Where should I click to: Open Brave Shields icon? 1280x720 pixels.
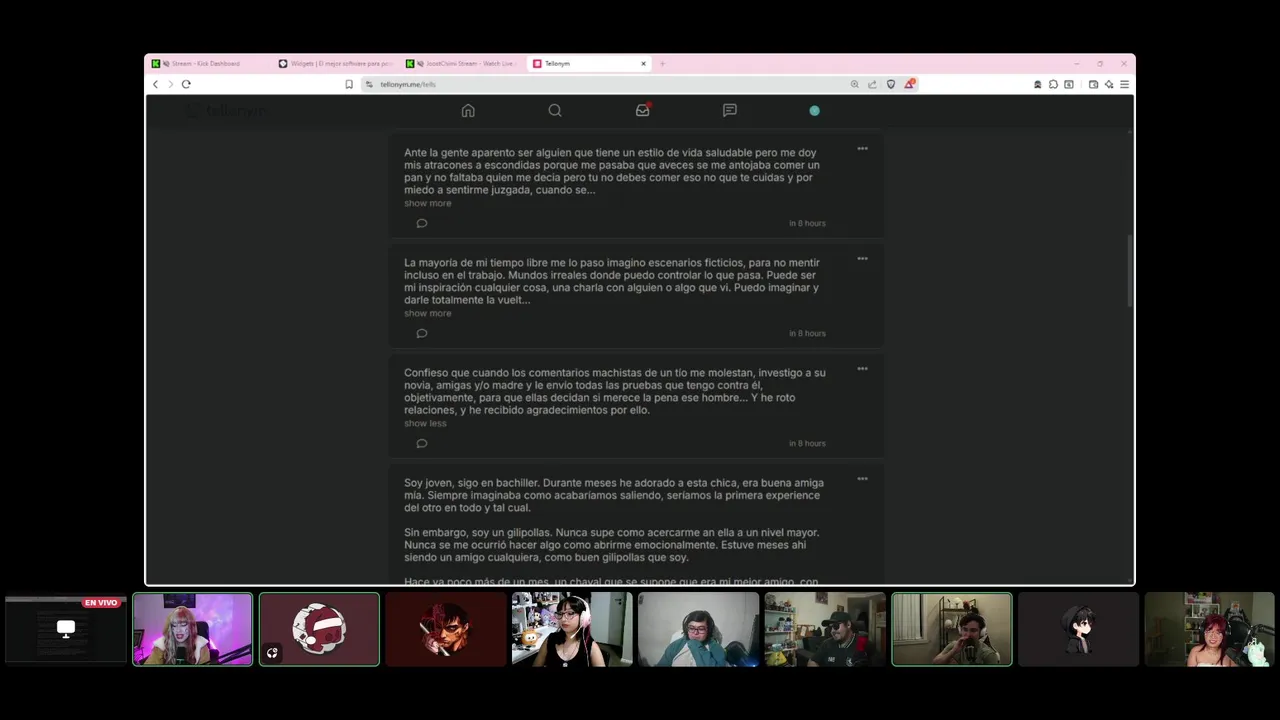pyautogui.click(x=891, y=84)
